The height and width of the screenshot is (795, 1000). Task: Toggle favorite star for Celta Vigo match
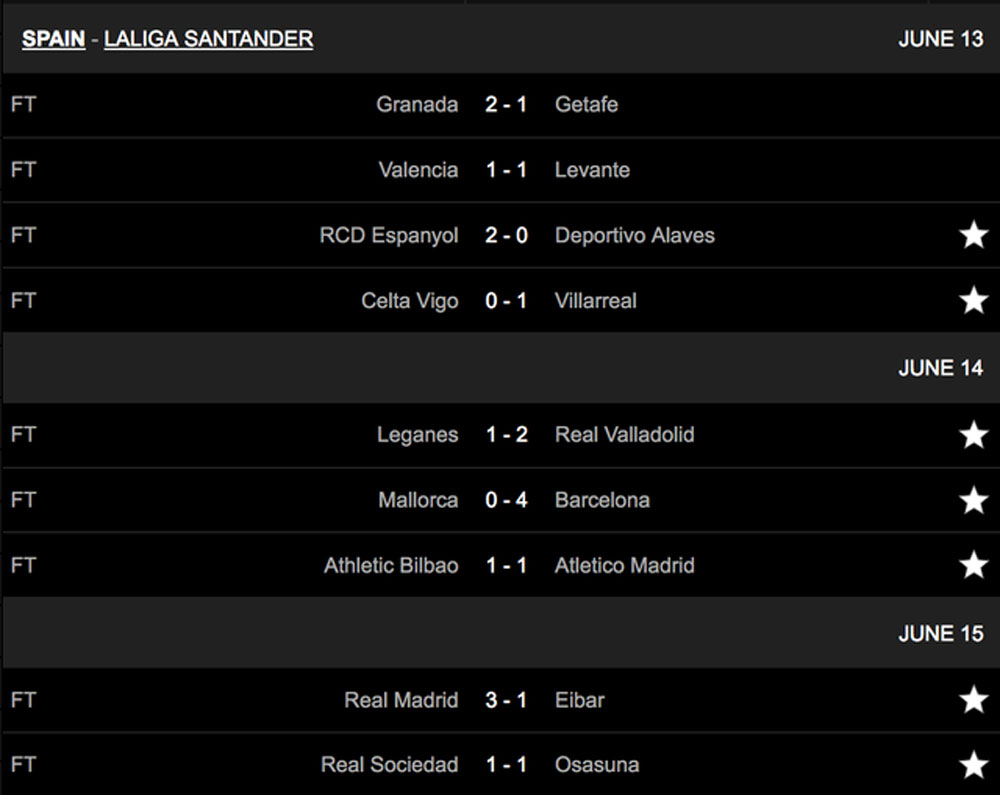(x=973, y=300)
